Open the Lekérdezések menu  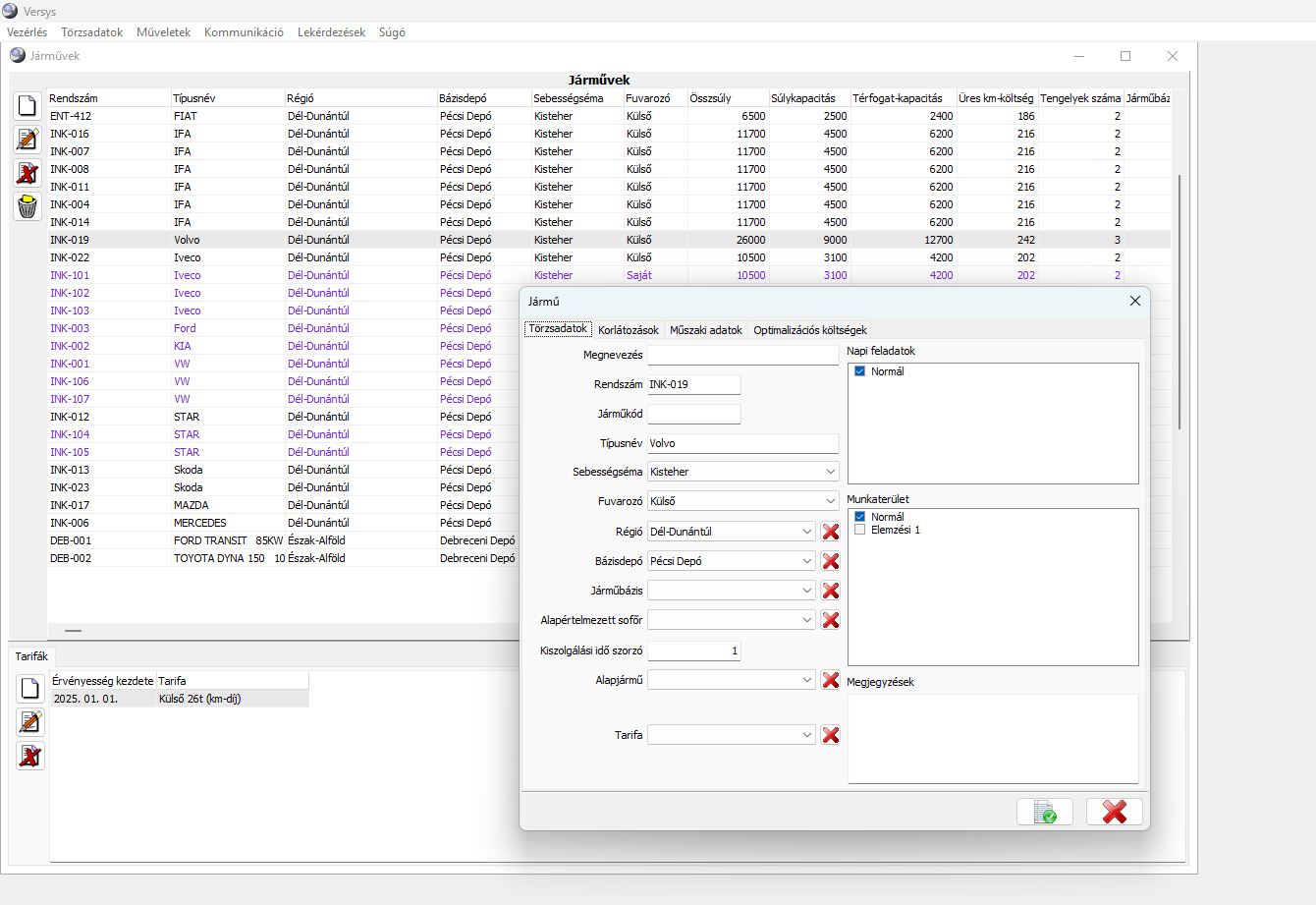point(331,32)
